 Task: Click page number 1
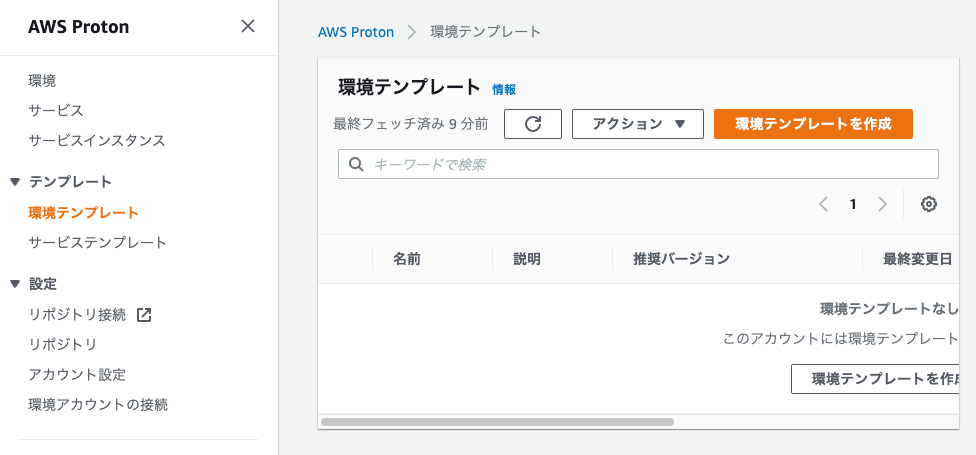coord(853,204)
